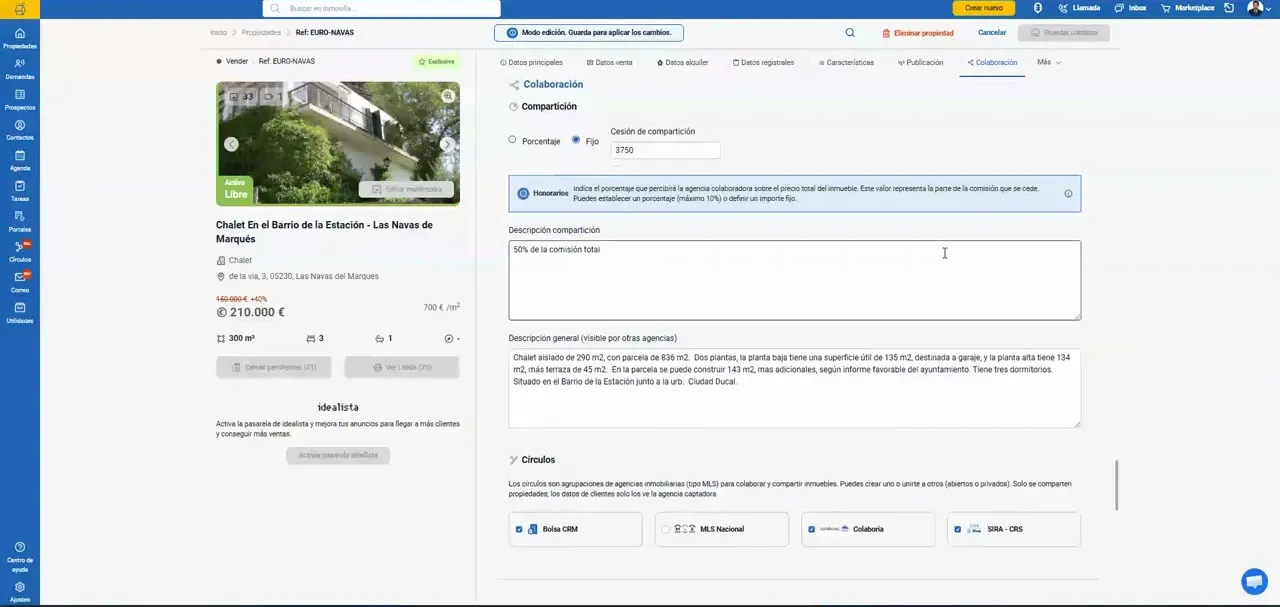Toggle the Colaboria checkbox
1280x607 pixels.
pyautogui.click(x=811, y=529)
